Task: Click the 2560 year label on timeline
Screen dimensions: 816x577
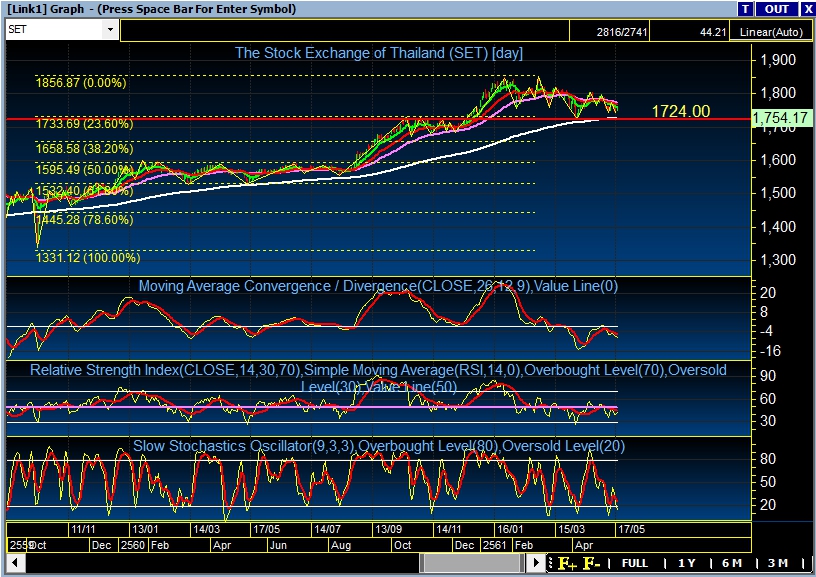Action: click(x=132, y=545)
